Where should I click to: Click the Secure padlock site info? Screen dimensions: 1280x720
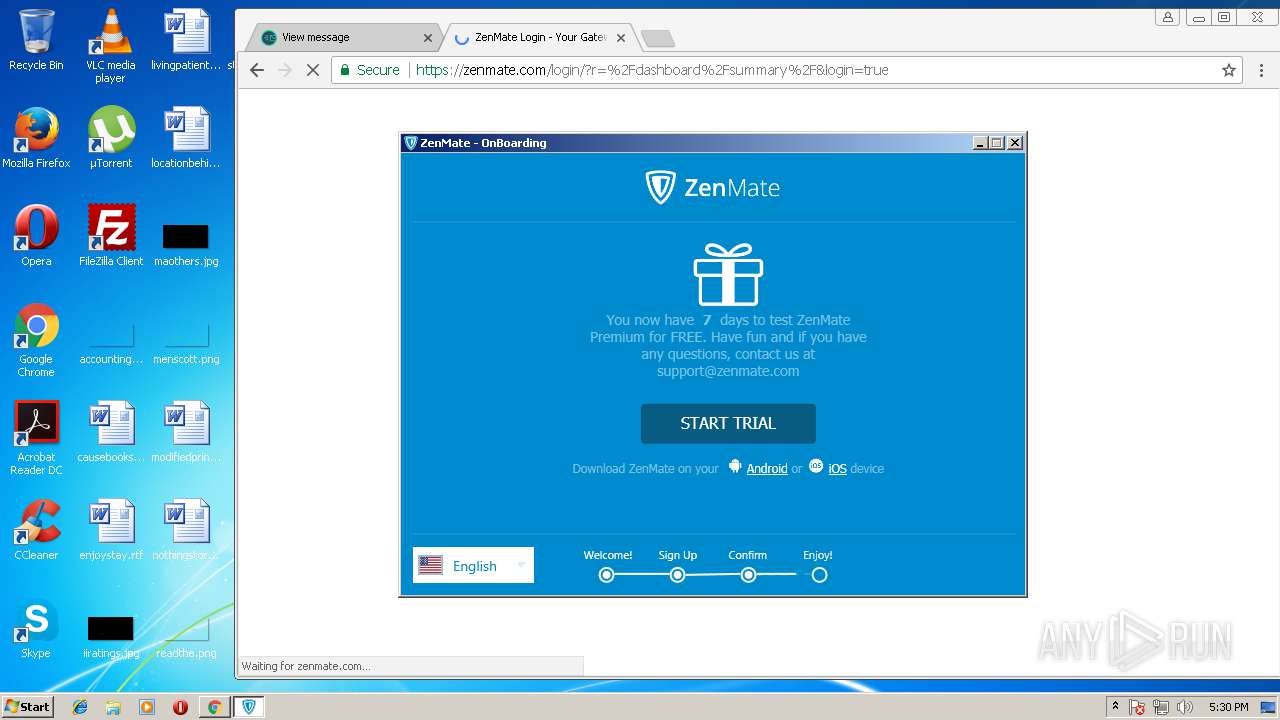pyautogui.click(x=369, y=70)
